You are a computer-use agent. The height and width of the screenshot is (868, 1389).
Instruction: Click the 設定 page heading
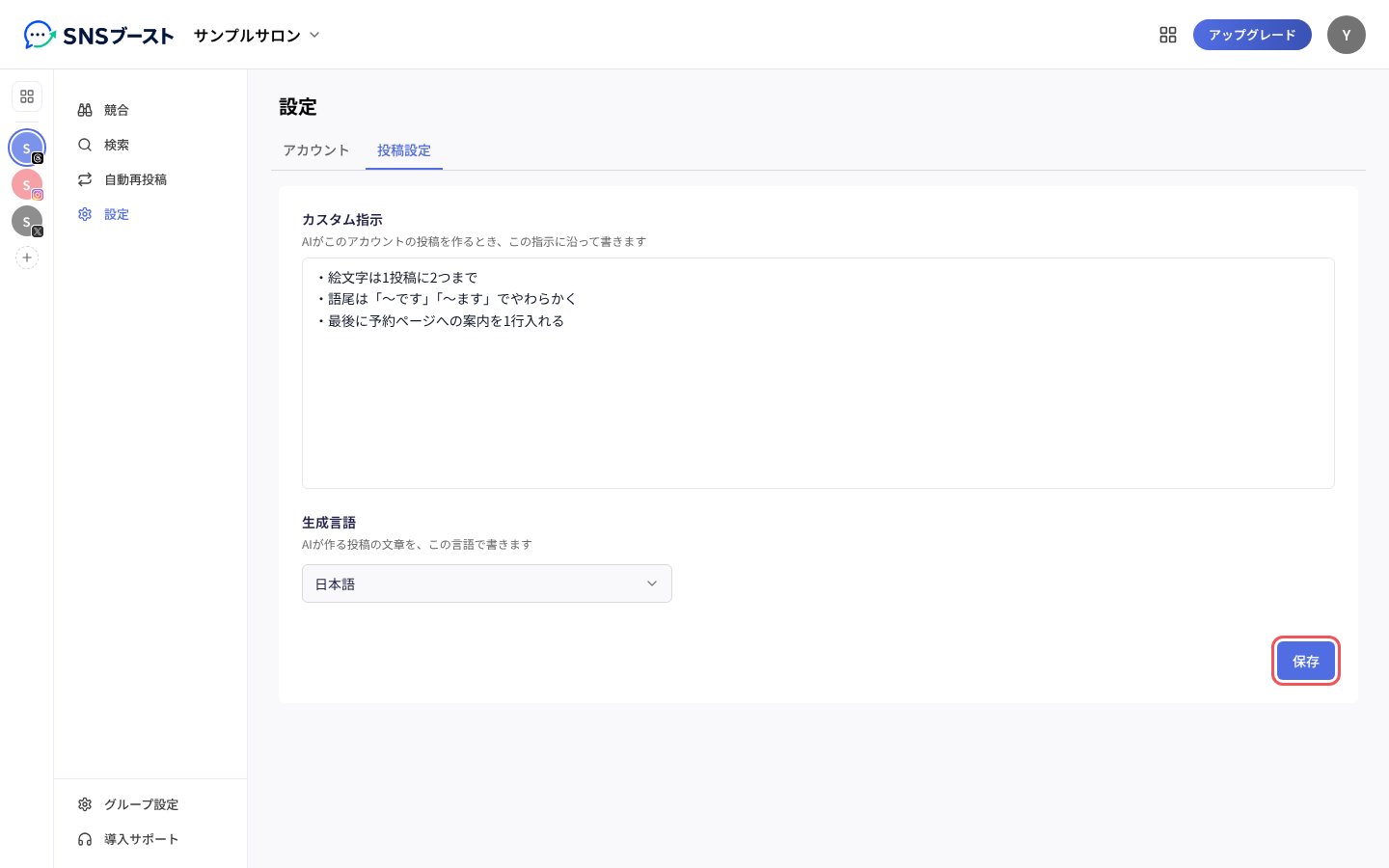click(298, 107)
